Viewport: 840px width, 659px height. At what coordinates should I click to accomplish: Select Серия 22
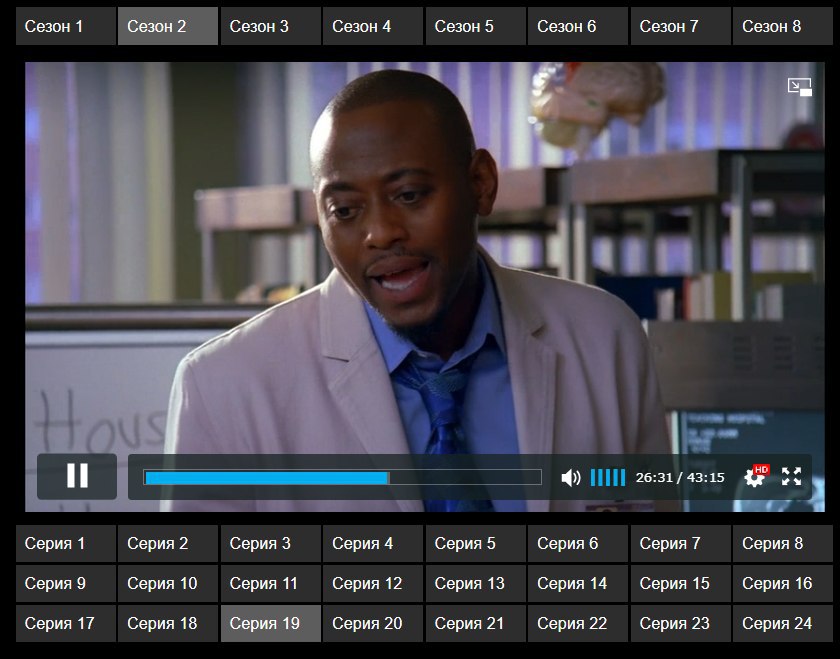pos(578,624)
